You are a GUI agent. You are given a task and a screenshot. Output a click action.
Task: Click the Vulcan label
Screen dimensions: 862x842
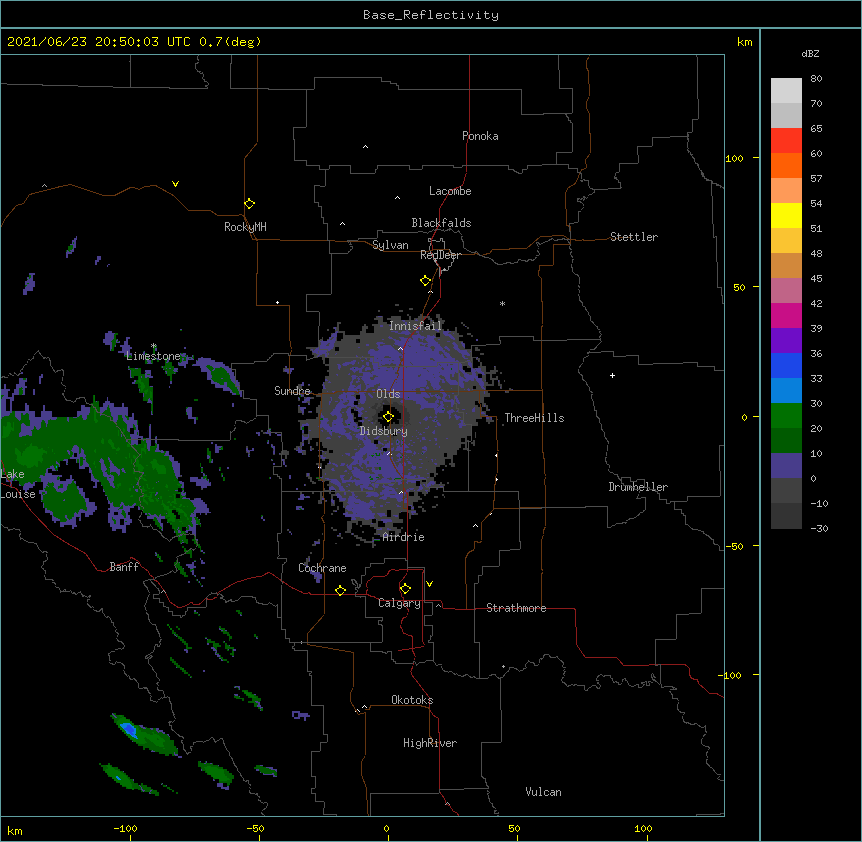543,792
